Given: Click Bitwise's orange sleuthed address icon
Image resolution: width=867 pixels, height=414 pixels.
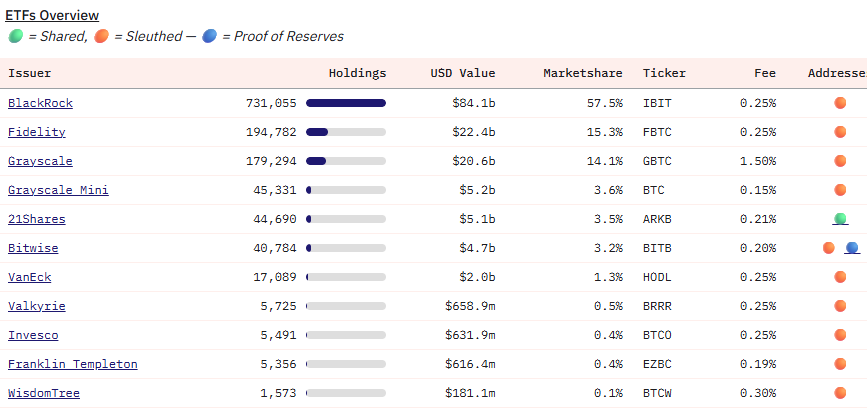Looking at the screenshot, I should pos(828,248).
